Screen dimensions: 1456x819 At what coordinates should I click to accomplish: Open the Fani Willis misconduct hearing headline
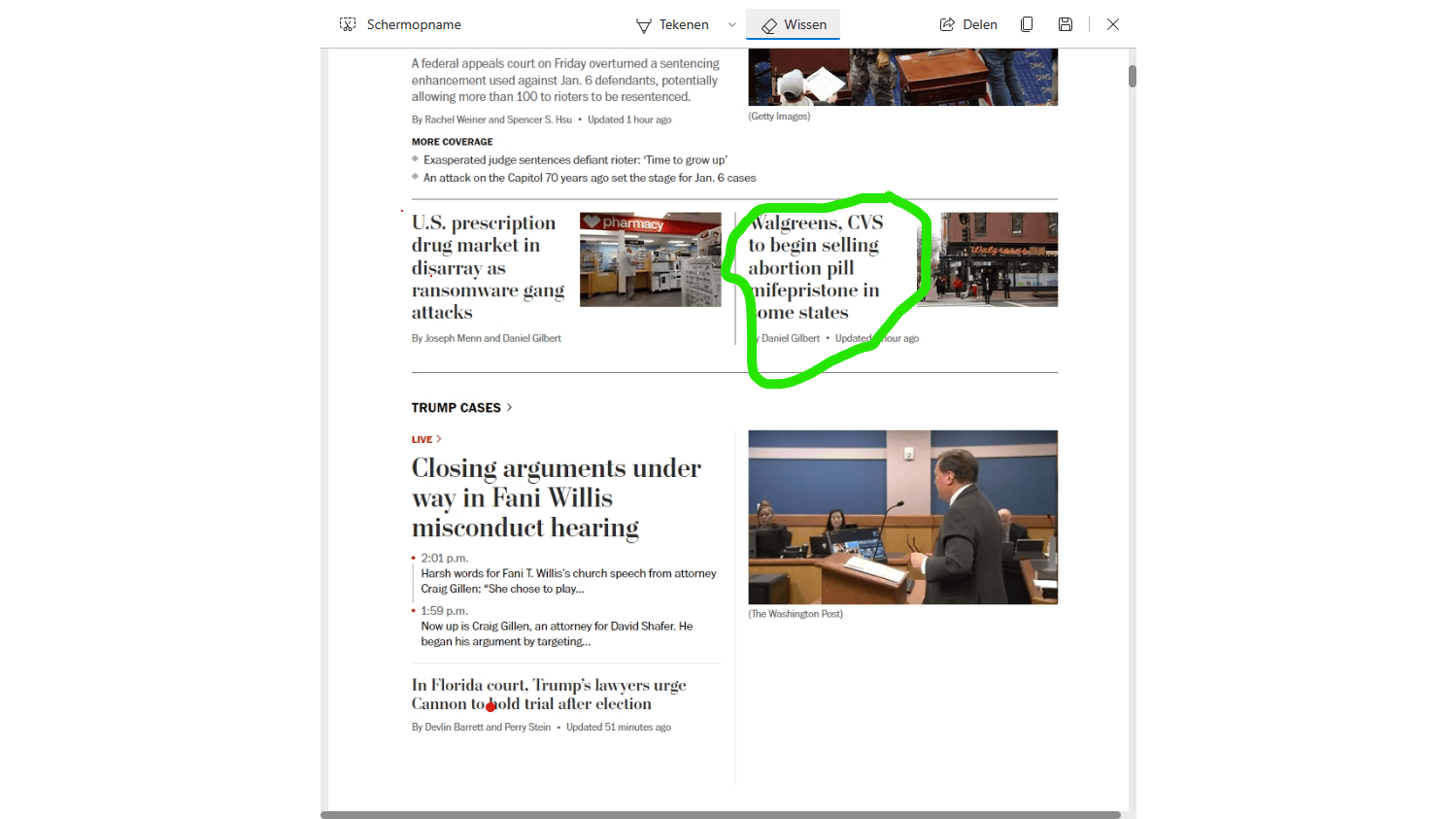tap(557, 497)
